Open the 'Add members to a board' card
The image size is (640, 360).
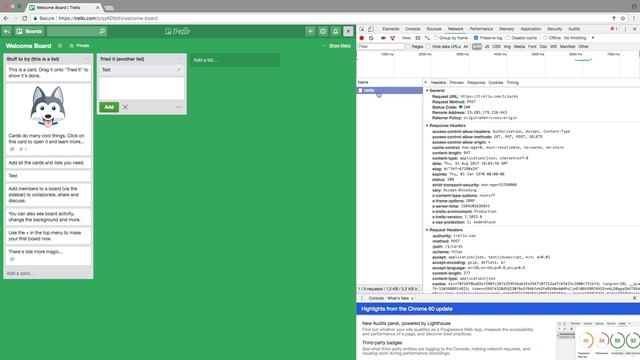(x=48, y=195)
